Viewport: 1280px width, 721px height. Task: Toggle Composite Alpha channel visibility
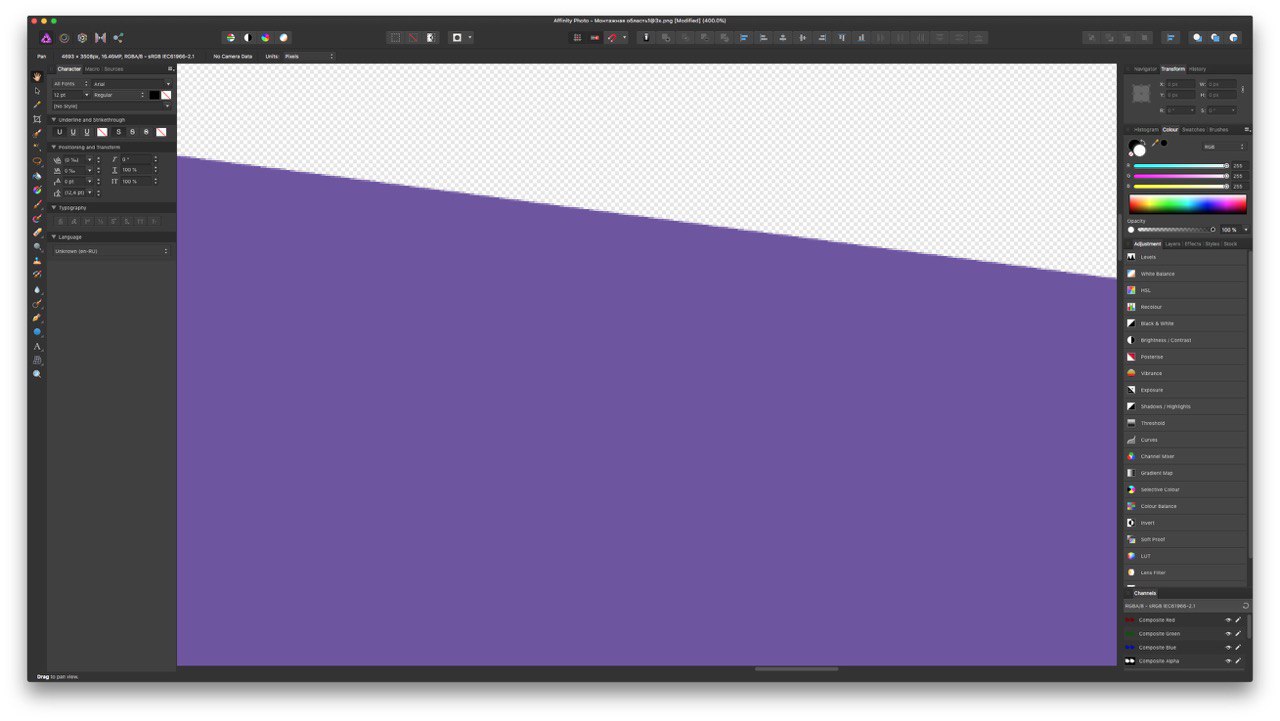1228,661
